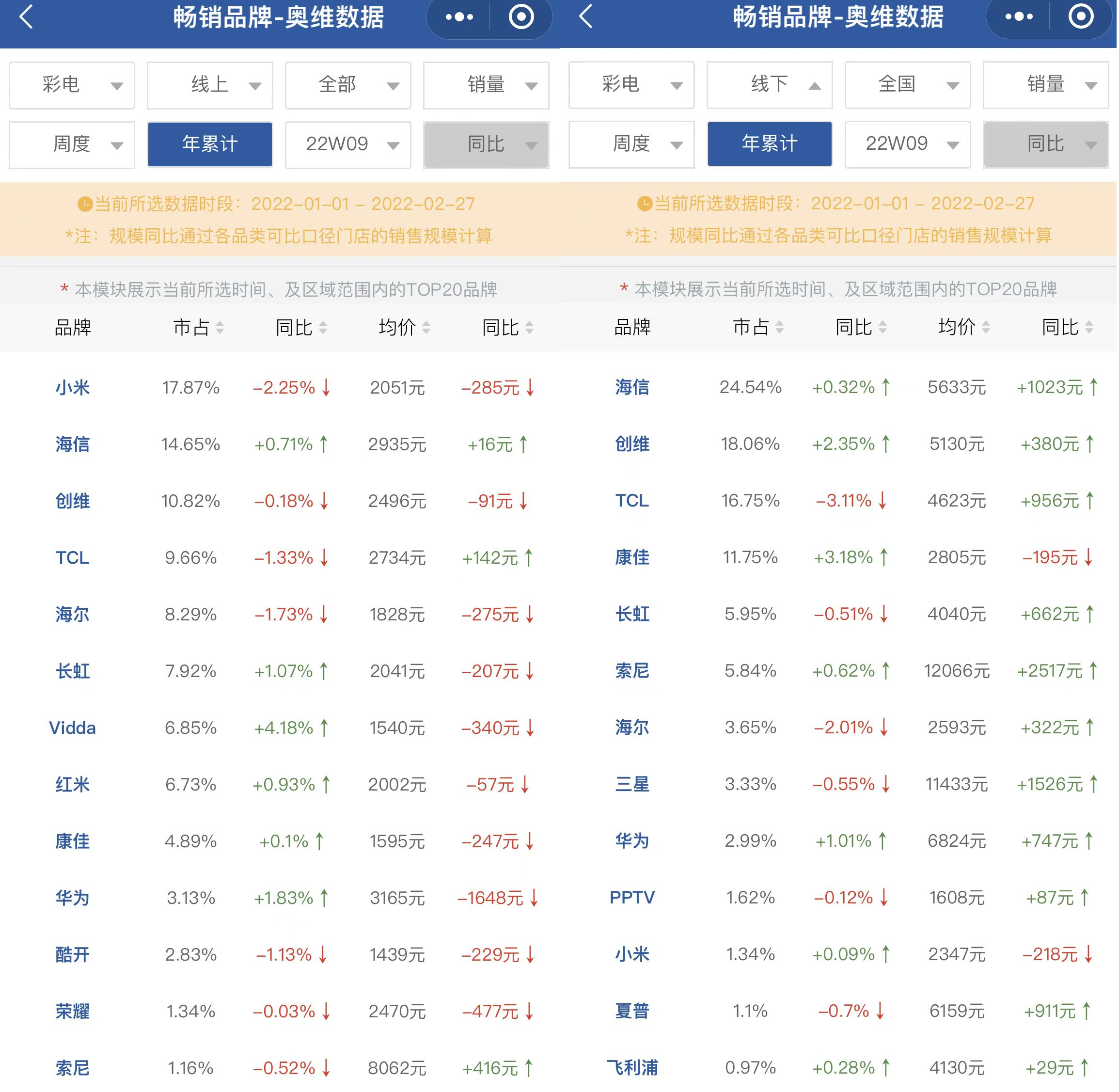The width and height of the screenshot is (1119, 1092).
Task: Sort right table by 市占
Action: [x=759, y=328]
